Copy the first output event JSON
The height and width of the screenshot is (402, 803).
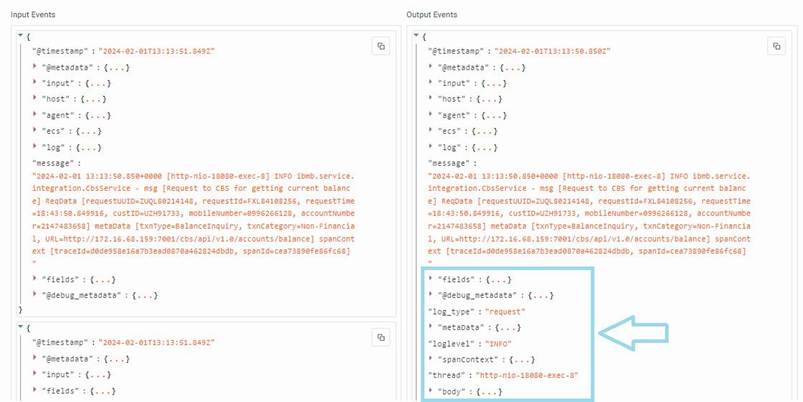point(776,46)
